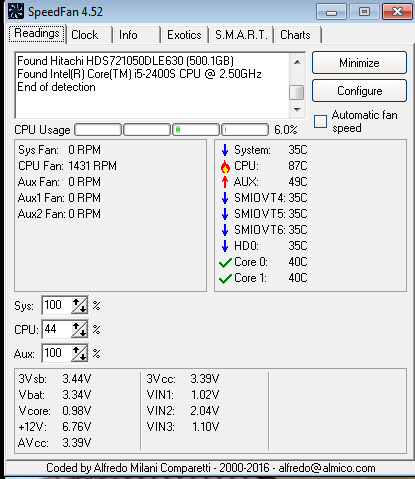The image size is (415, 479).
Task: Click the flame icon next to CPU temperature
Action: click(225, 166)
